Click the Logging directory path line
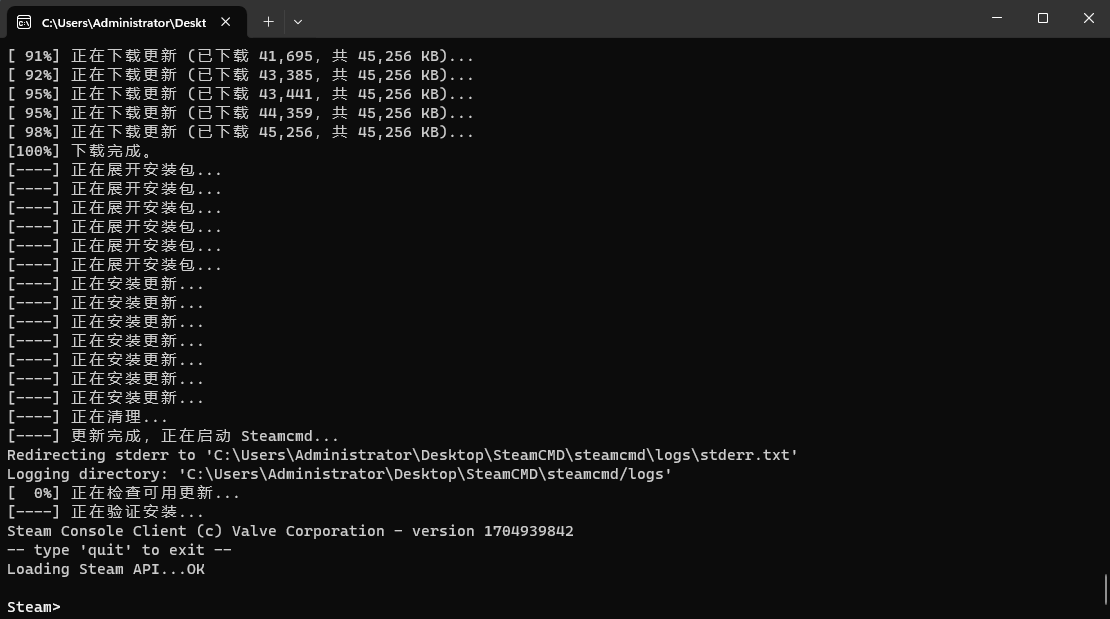This screenshot has width=1110, height=619. 340,474
